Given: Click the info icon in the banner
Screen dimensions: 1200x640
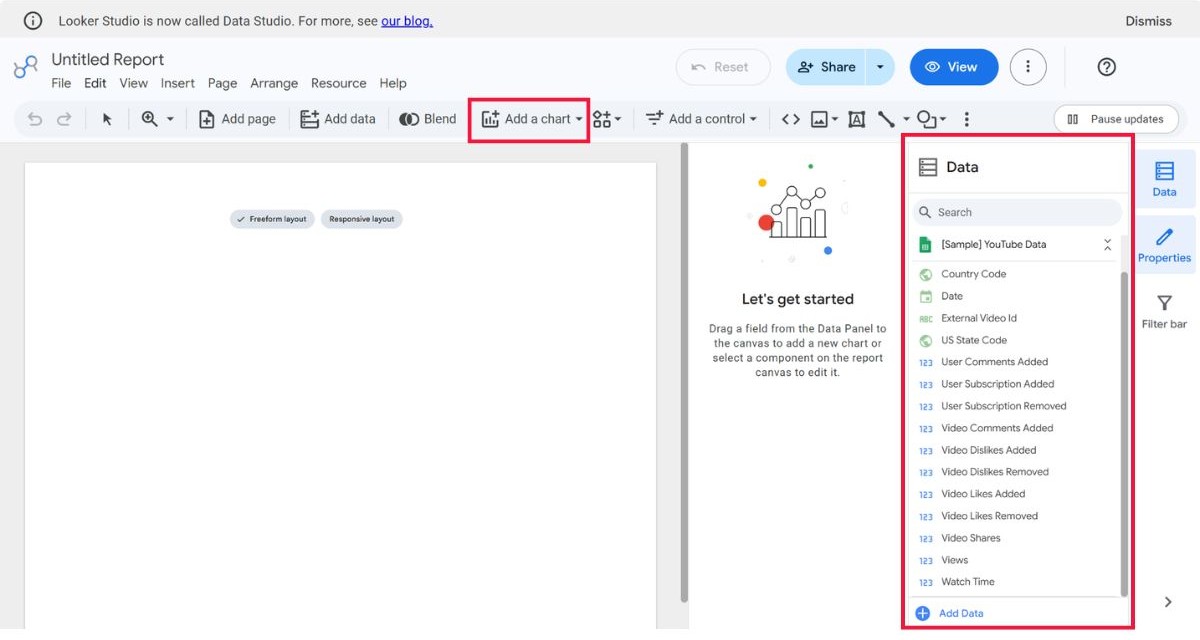Looking at the screenshot, I should 33,21.
